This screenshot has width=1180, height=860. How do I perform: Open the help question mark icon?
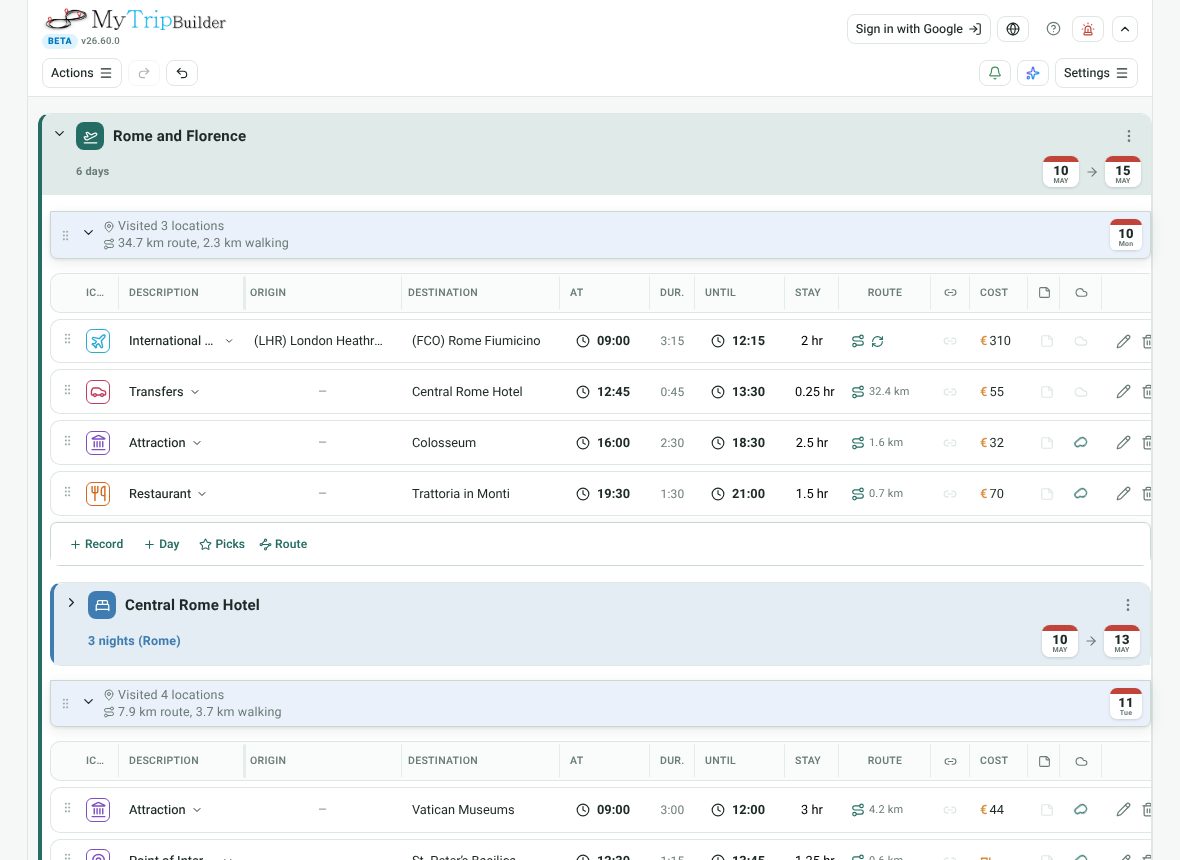pyautogui.click(x=1053, y=29)
